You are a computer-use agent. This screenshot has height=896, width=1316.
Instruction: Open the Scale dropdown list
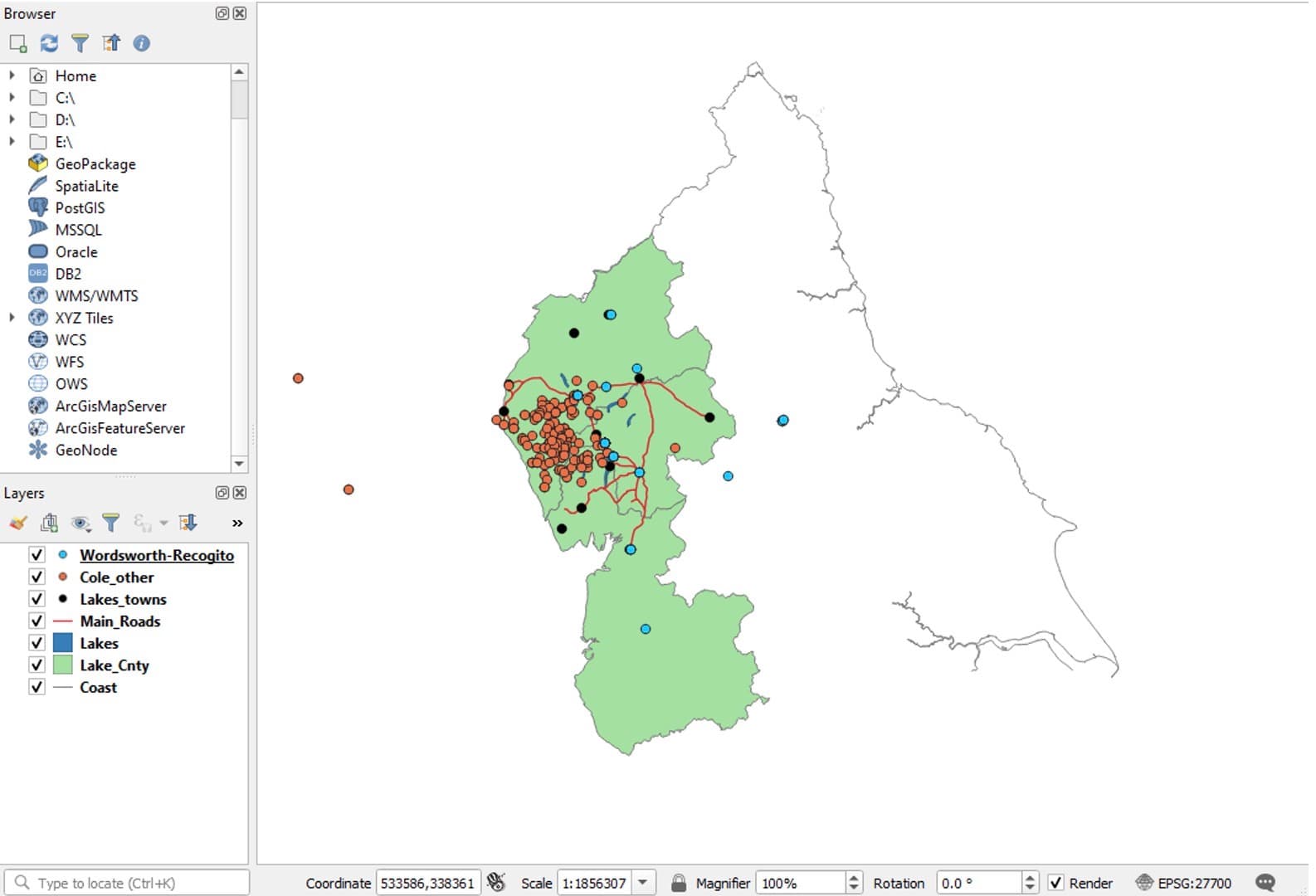[643, 883]
